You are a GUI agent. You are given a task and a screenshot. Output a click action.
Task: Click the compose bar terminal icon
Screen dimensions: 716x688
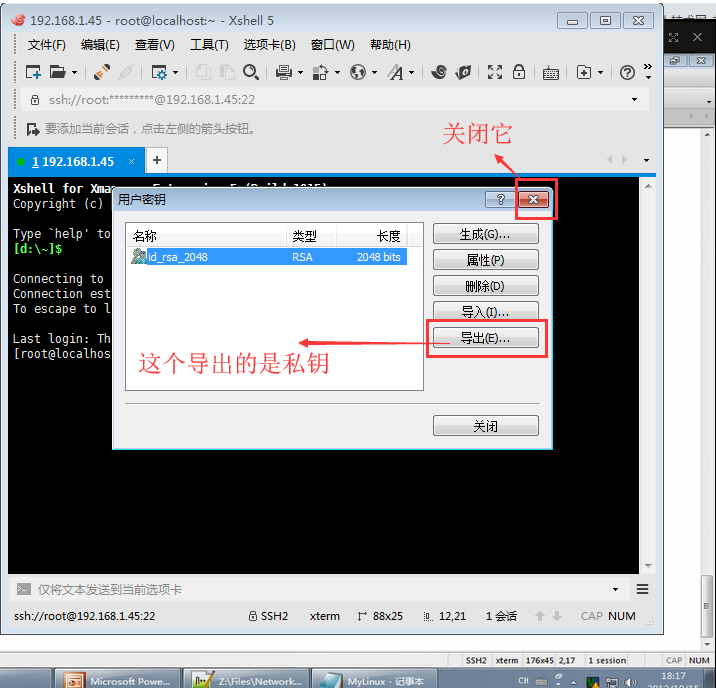click(24, 589)
